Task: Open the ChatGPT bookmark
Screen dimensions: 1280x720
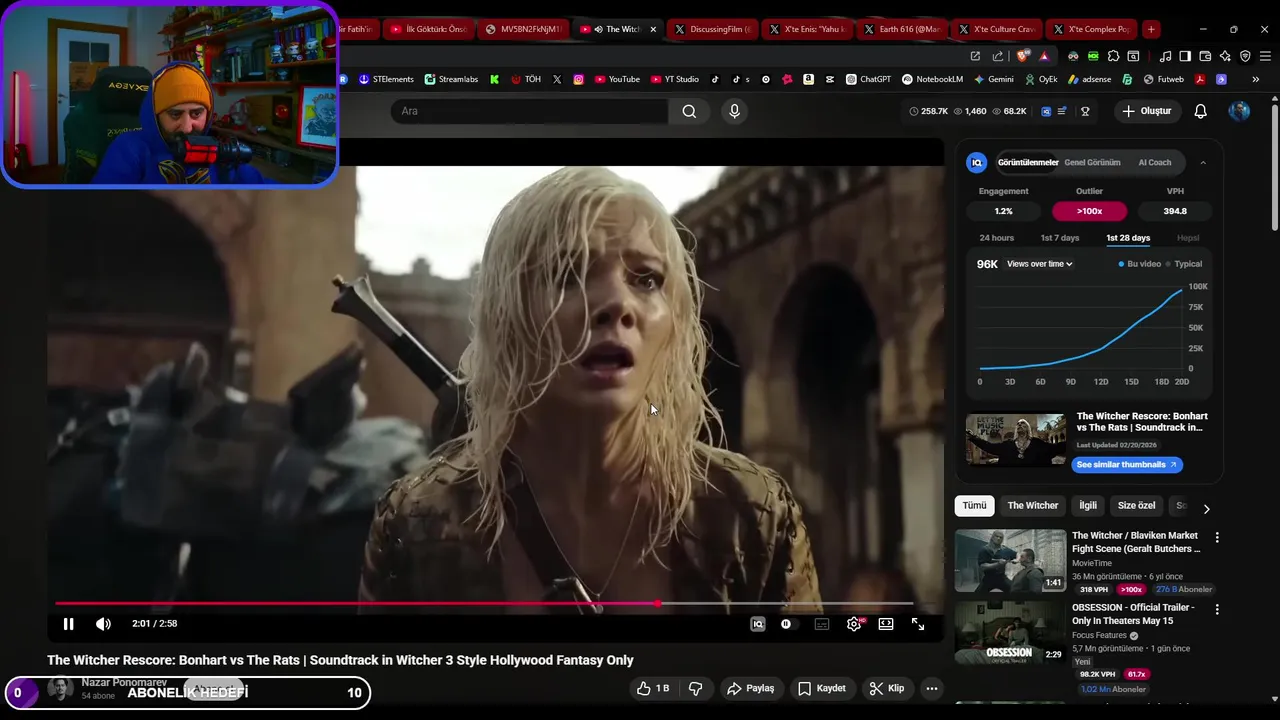Action: tap(868, 79)
